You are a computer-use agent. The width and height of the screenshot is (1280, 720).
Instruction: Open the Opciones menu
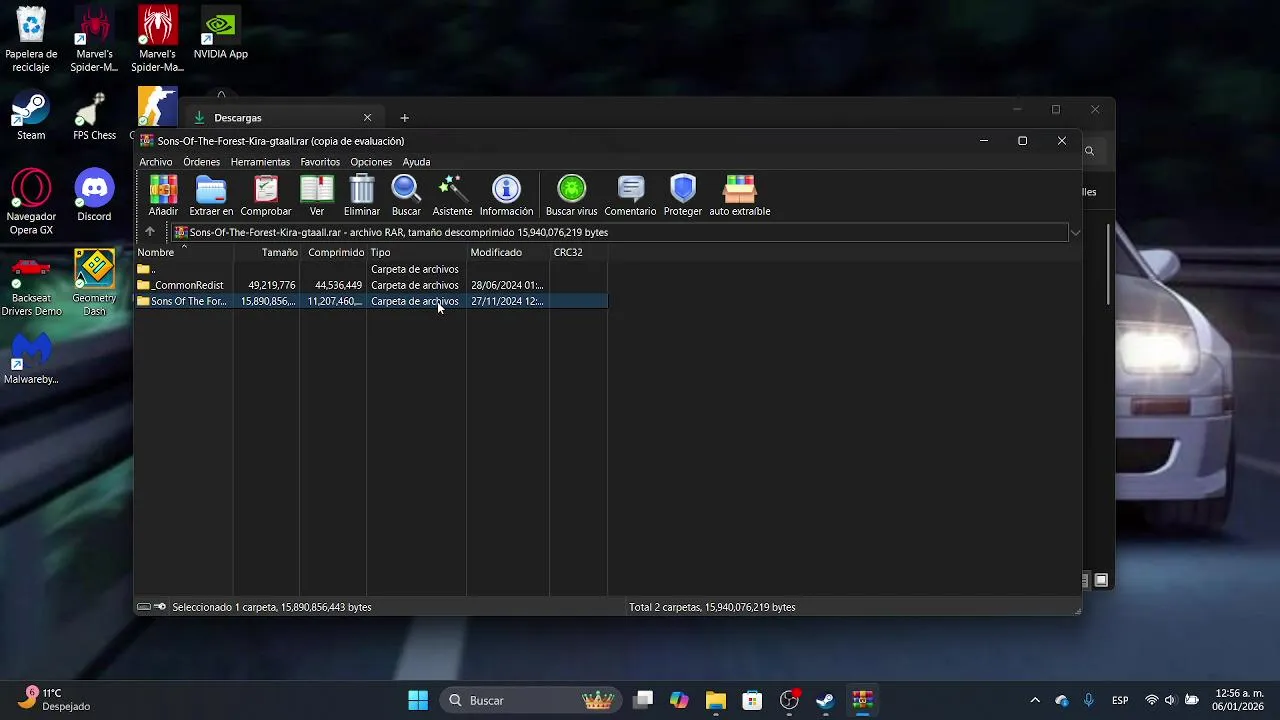[371, 162]
